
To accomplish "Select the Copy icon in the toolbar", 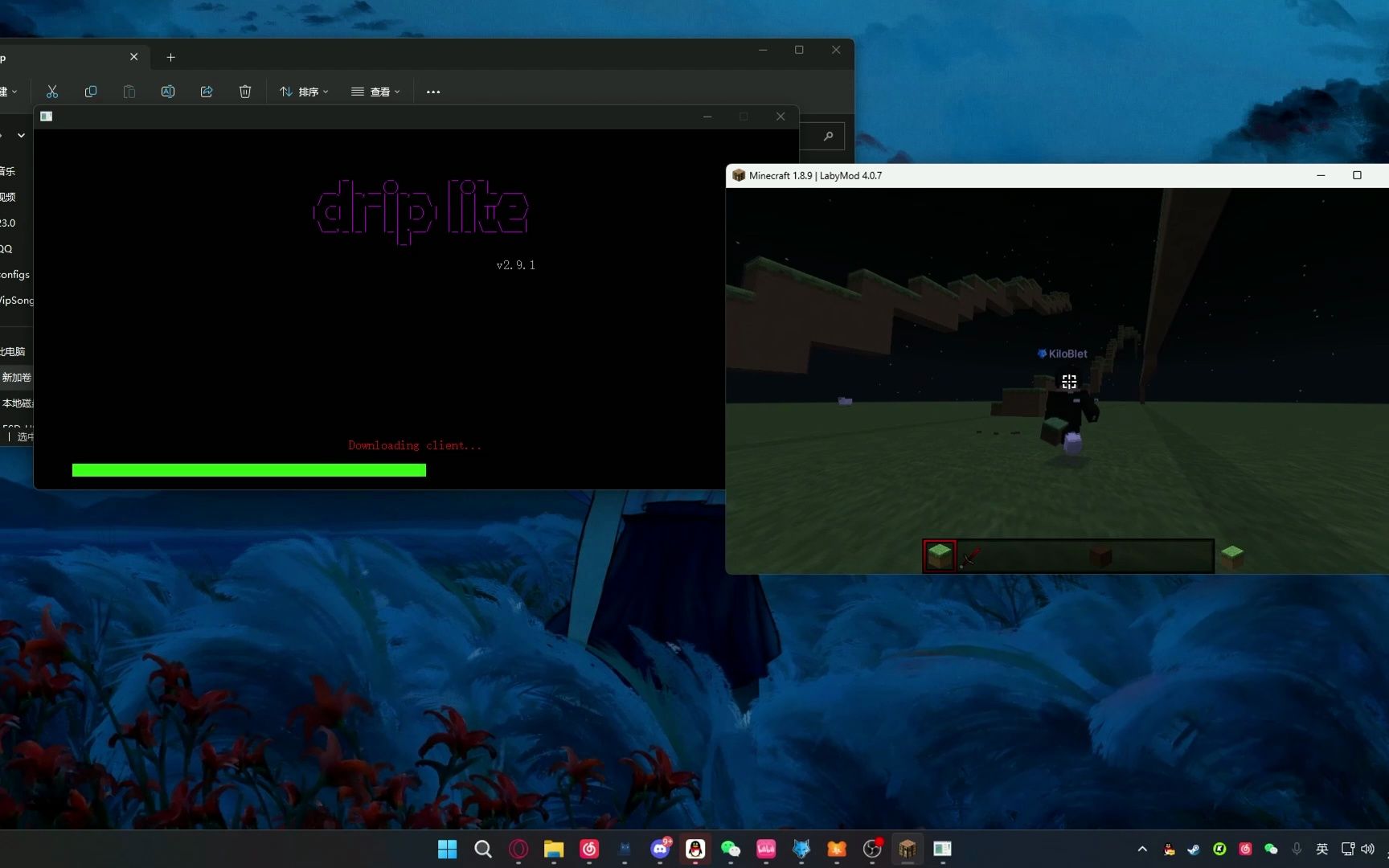I will coord(91,92).
